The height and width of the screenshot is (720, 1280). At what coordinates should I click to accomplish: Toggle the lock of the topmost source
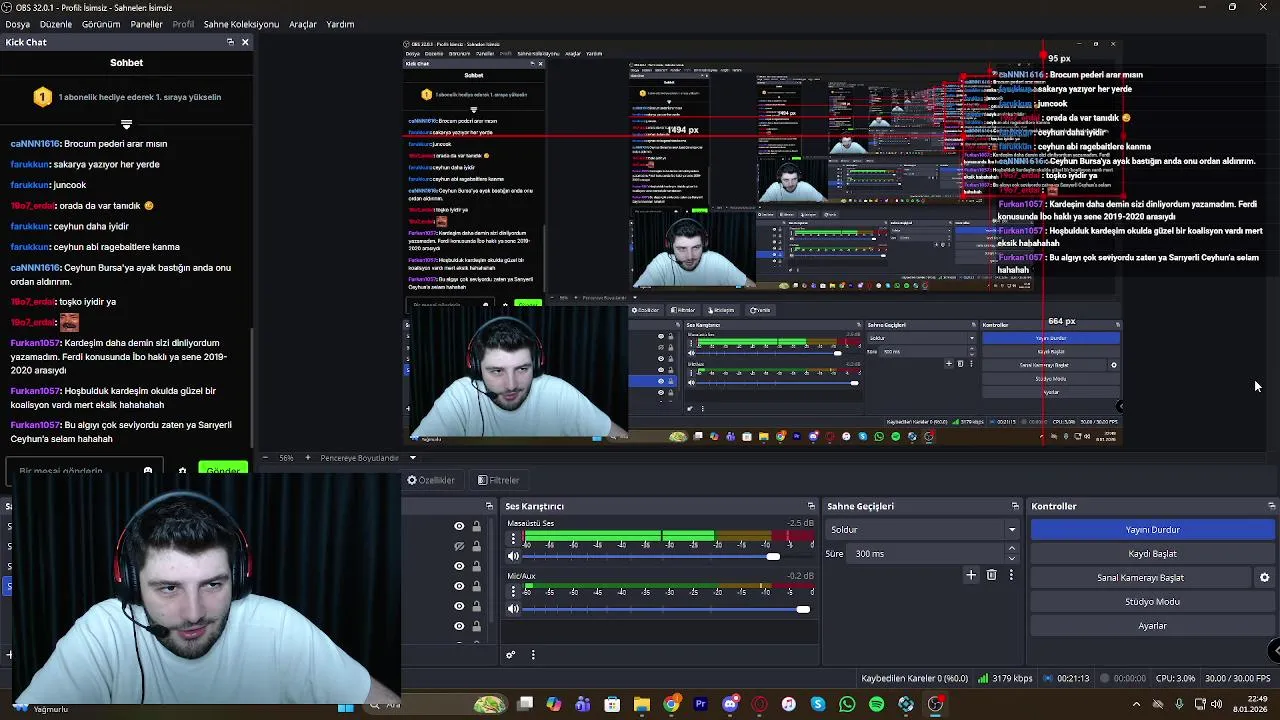pos(476,526)
